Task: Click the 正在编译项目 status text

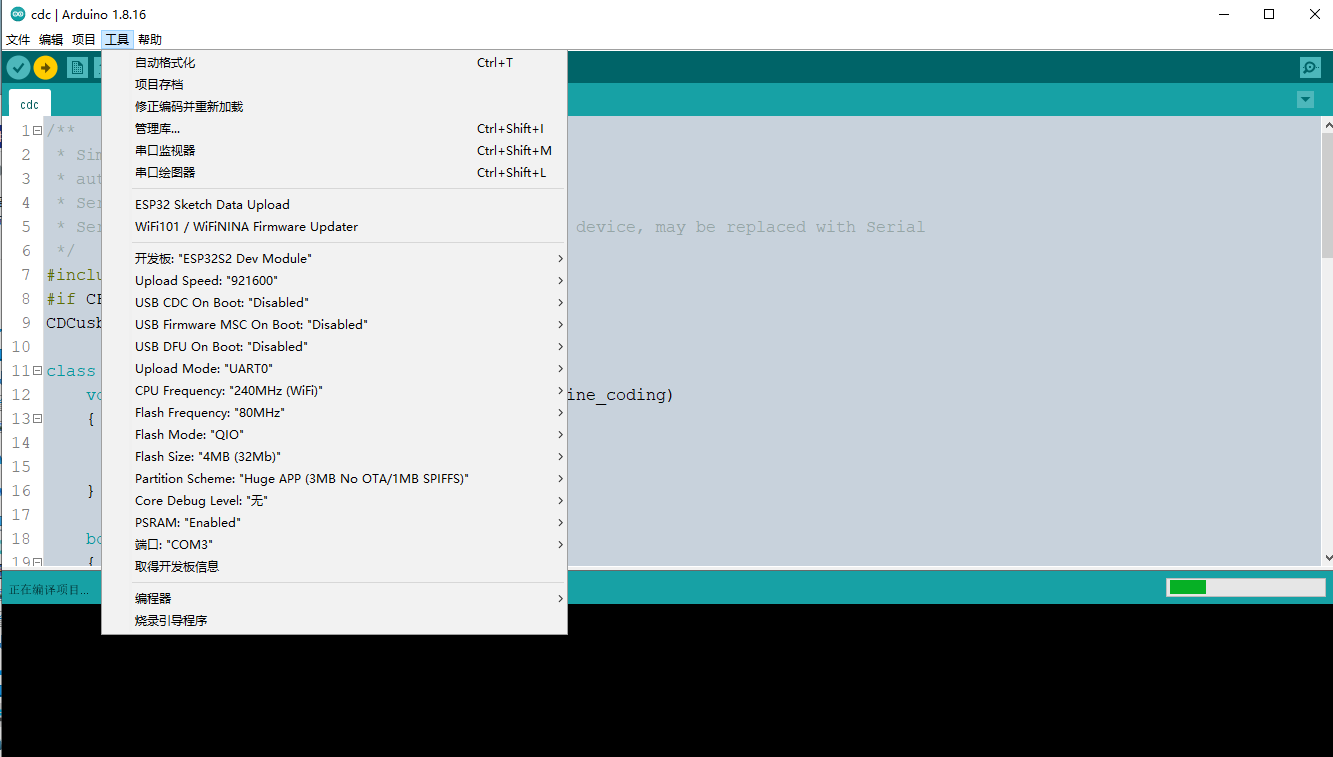Action: click(48, 590)
